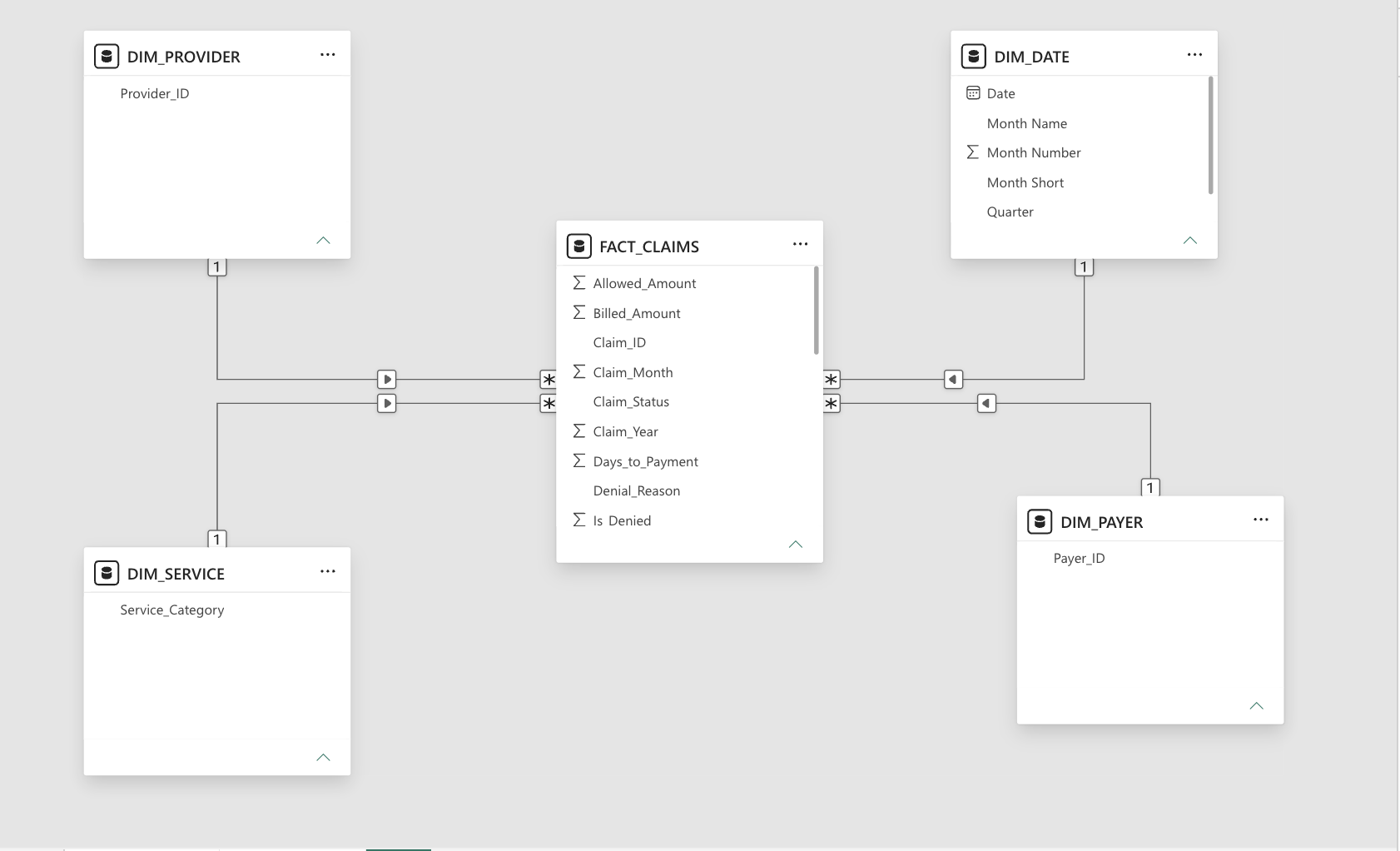The height and width of the screenshot is (851, 1400).
Task: Click the FACT_CLAIMS field list scrollbar
Action: [x=816, y=311]
